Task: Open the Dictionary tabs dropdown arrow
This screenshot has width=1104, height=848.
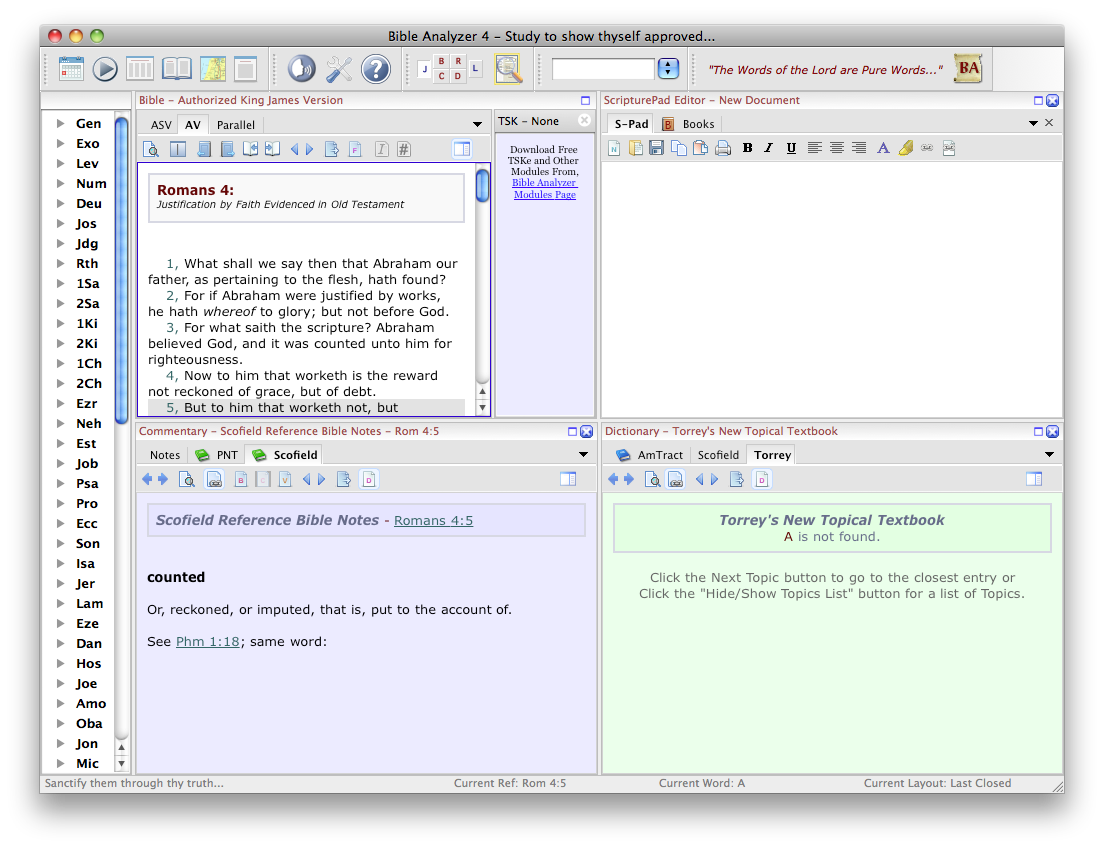Action: coord(1049,454)
